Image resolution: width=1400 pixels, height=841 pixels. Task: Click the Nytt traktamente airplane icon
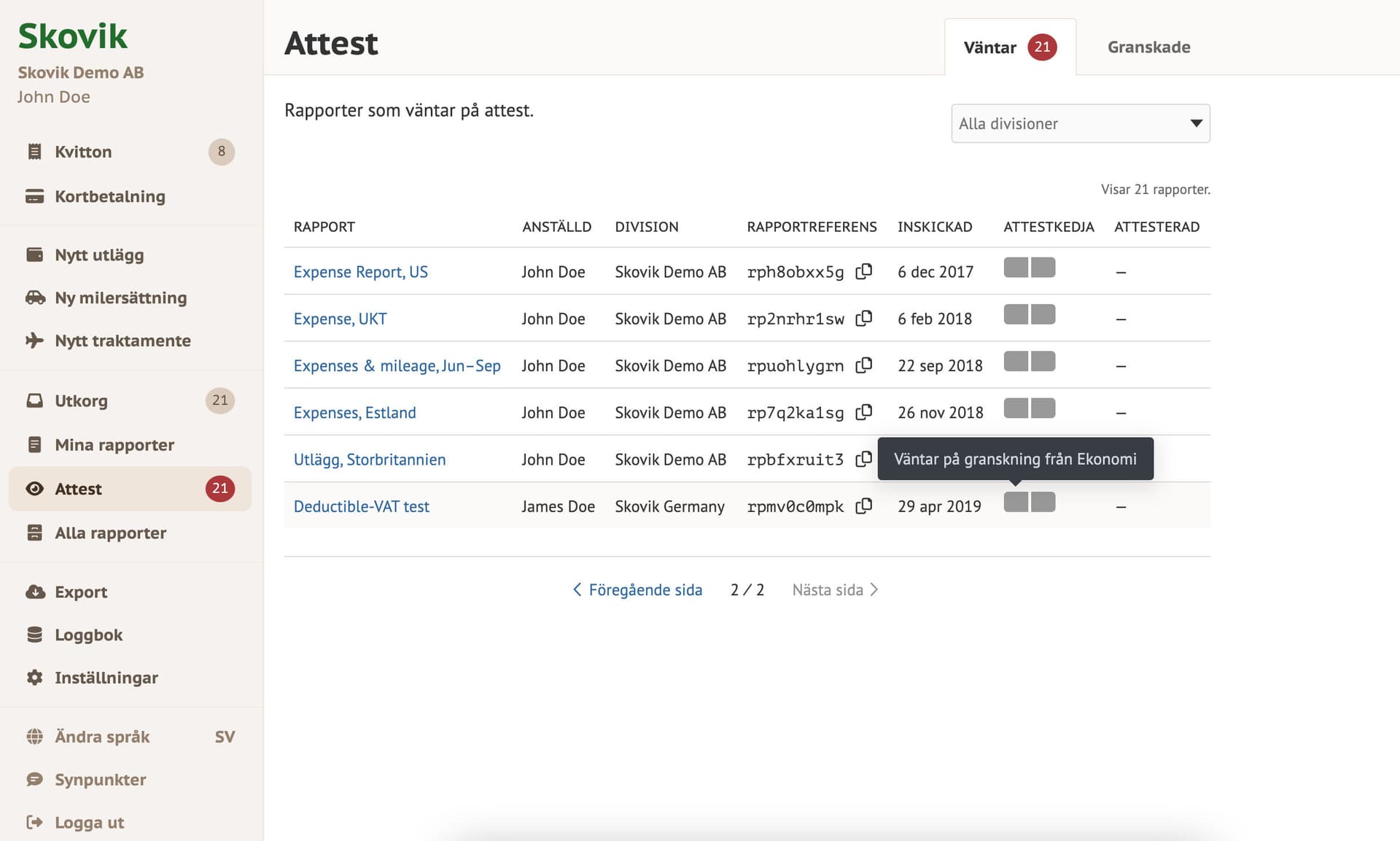pyautogui.click(x=34, y=341)
